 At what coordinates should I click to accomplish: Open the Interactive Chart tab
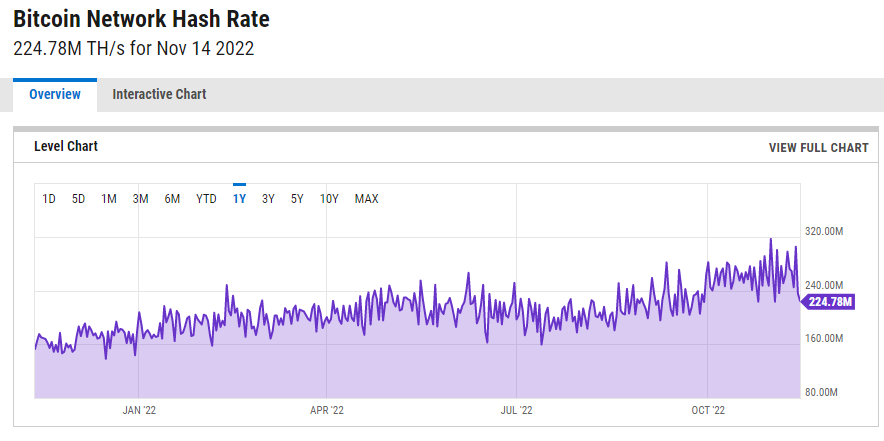point(159,94)
